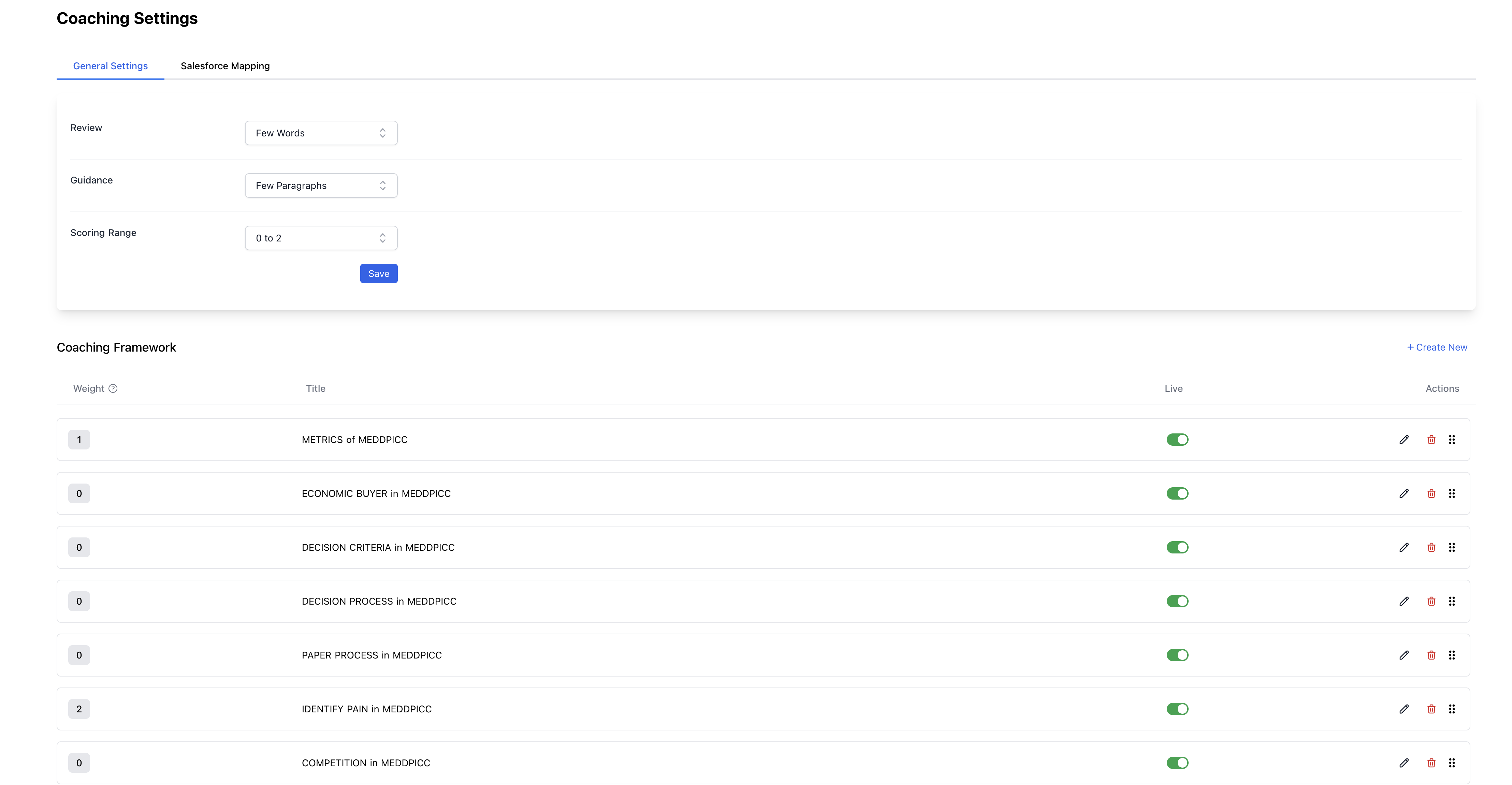Screen dimensions: 1512x785
Task: Toggle Live switch for ECONOMIC BUYER in MEDDPICC
Action: tap(1177, 493)
